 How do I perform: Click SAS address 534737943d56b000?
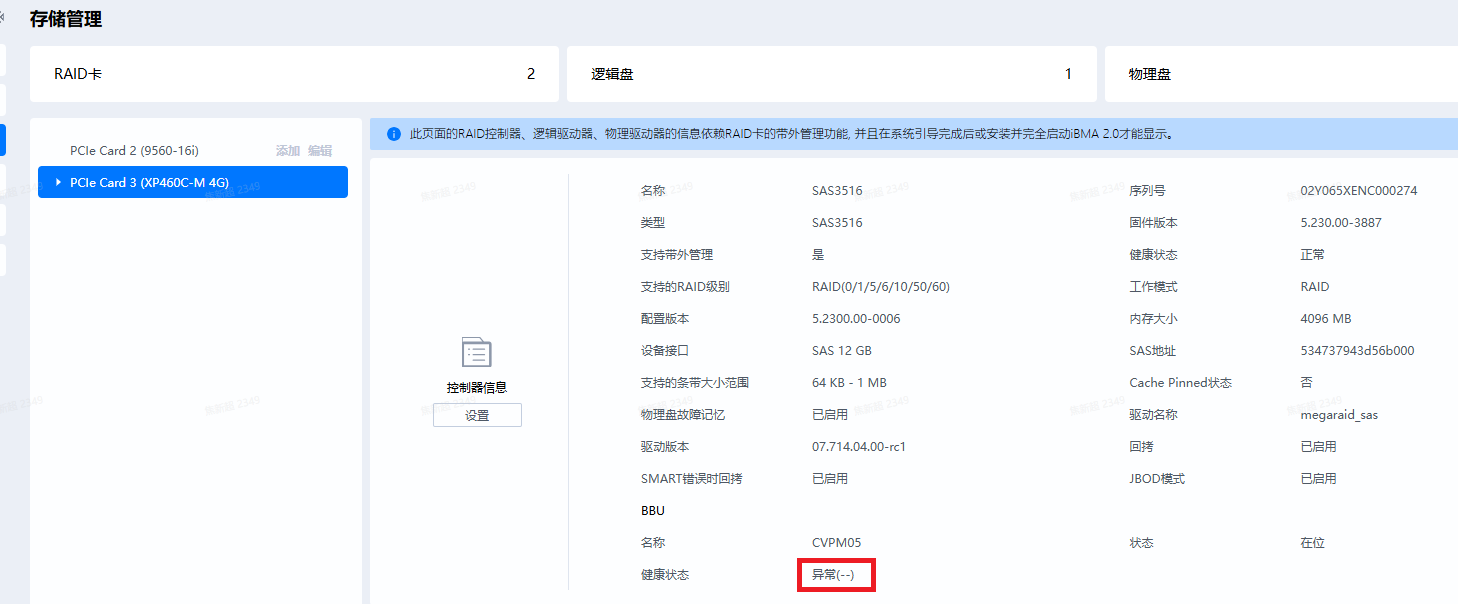[x=1356, y=351]
